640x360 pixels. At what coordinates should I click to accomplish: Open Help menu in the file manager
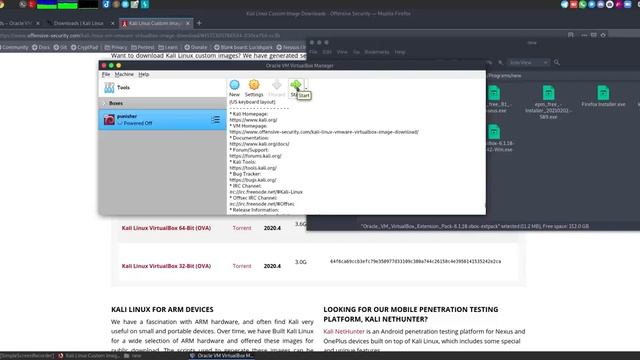pos(400,52)
